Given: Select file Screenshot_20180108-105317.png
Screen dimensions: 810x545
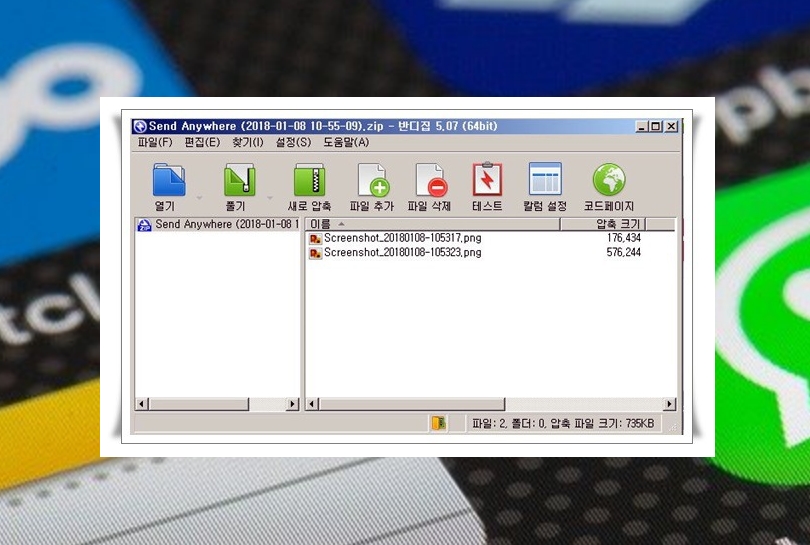Looking at the screenshot, I should click(x=402, y=238).
